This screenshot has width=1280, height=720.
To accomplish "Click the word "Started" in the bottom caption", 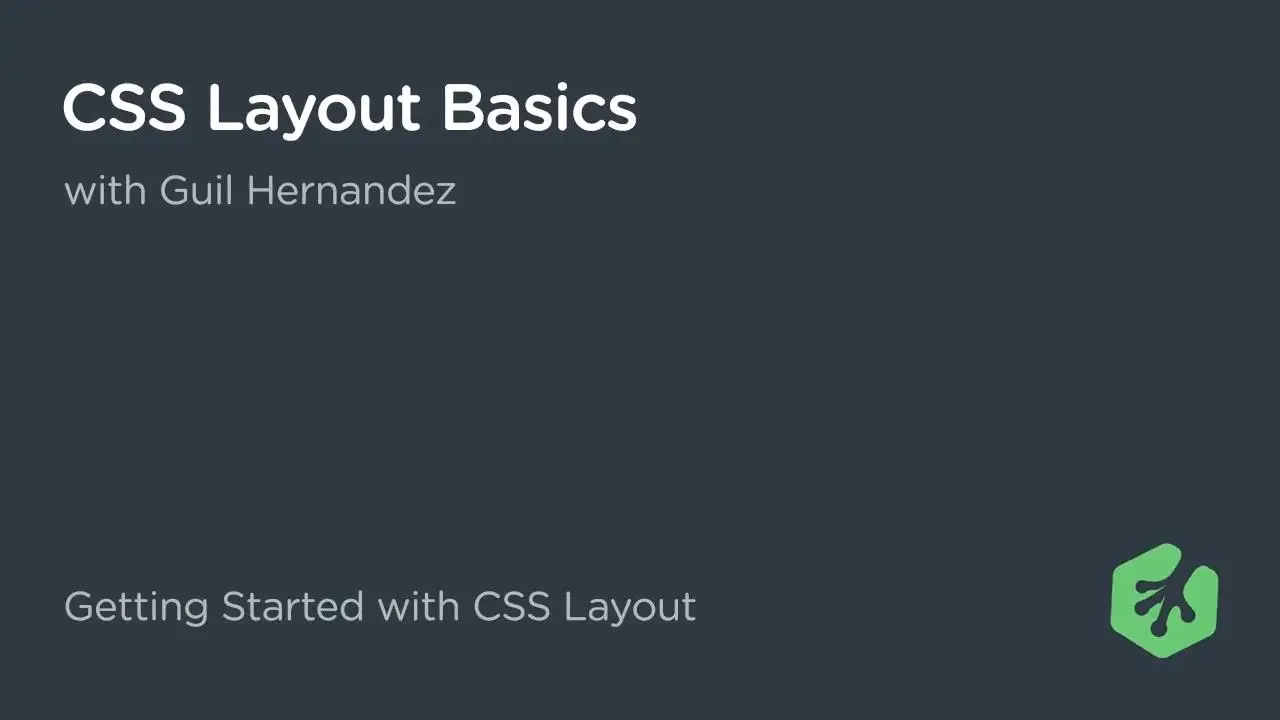I will (292, 606).
